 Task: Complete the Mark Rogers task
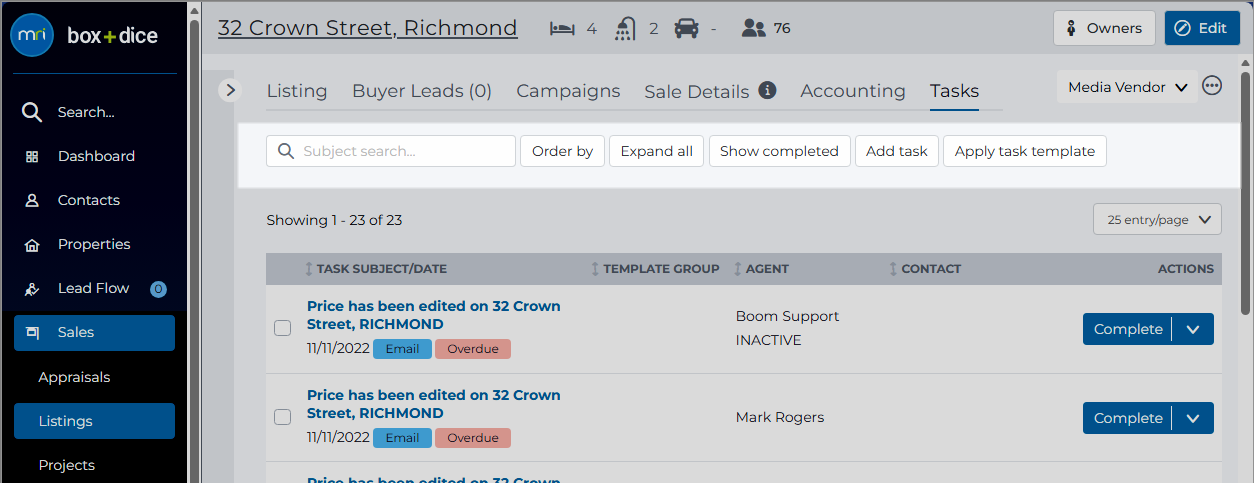tap(1128, 418)
